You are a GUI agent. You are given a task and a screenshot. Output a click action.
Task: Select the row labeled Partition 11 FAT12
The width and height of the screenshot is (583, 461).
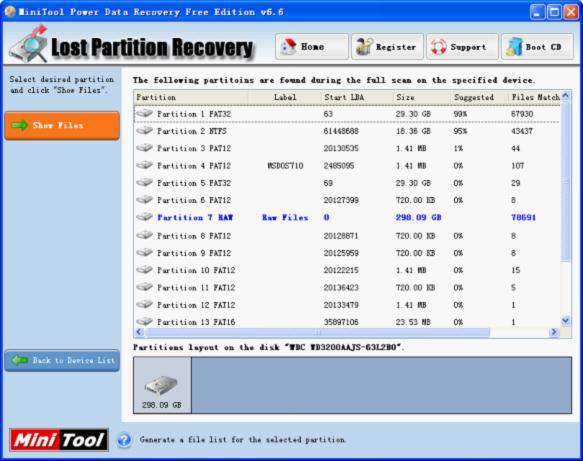click(x=347, y=287)
